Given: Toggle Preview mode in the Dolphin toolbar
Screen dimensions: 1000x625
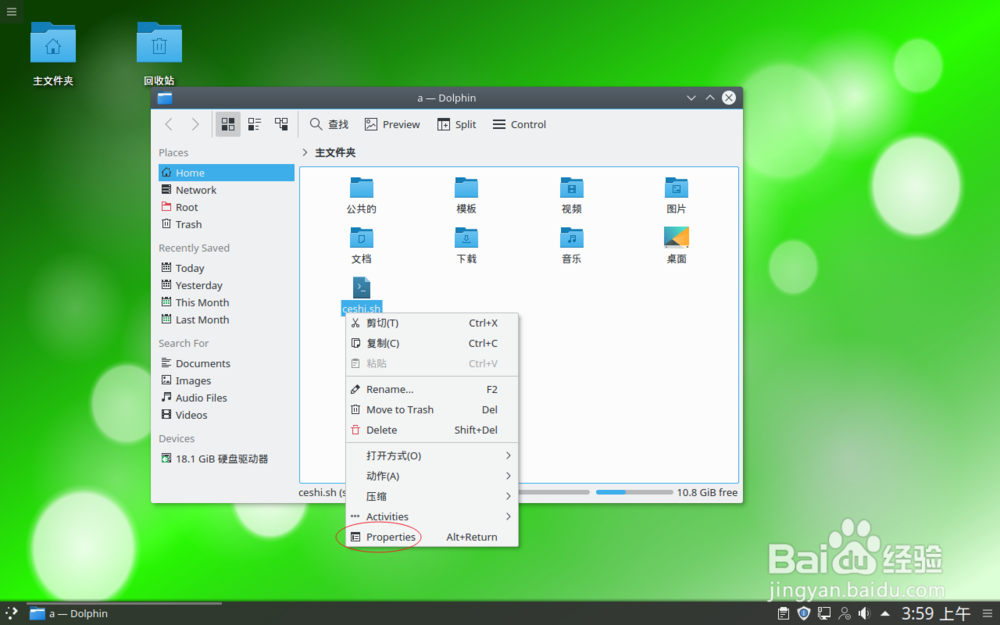Looking at the screenshot, I should point(392,124).
